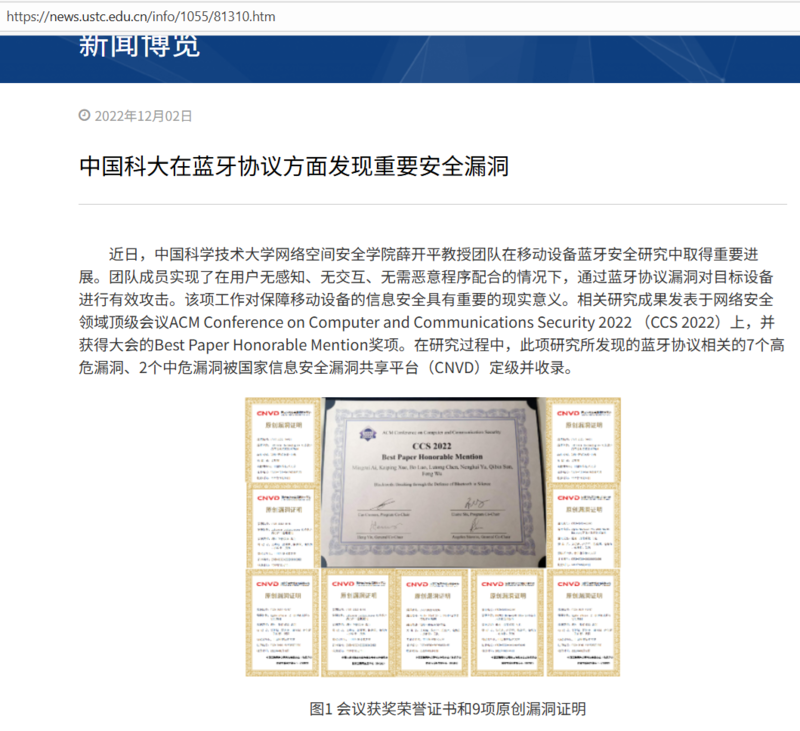Click the name 薛开平 in the article paragraph
800x731 pixels.
coord(441,253)
